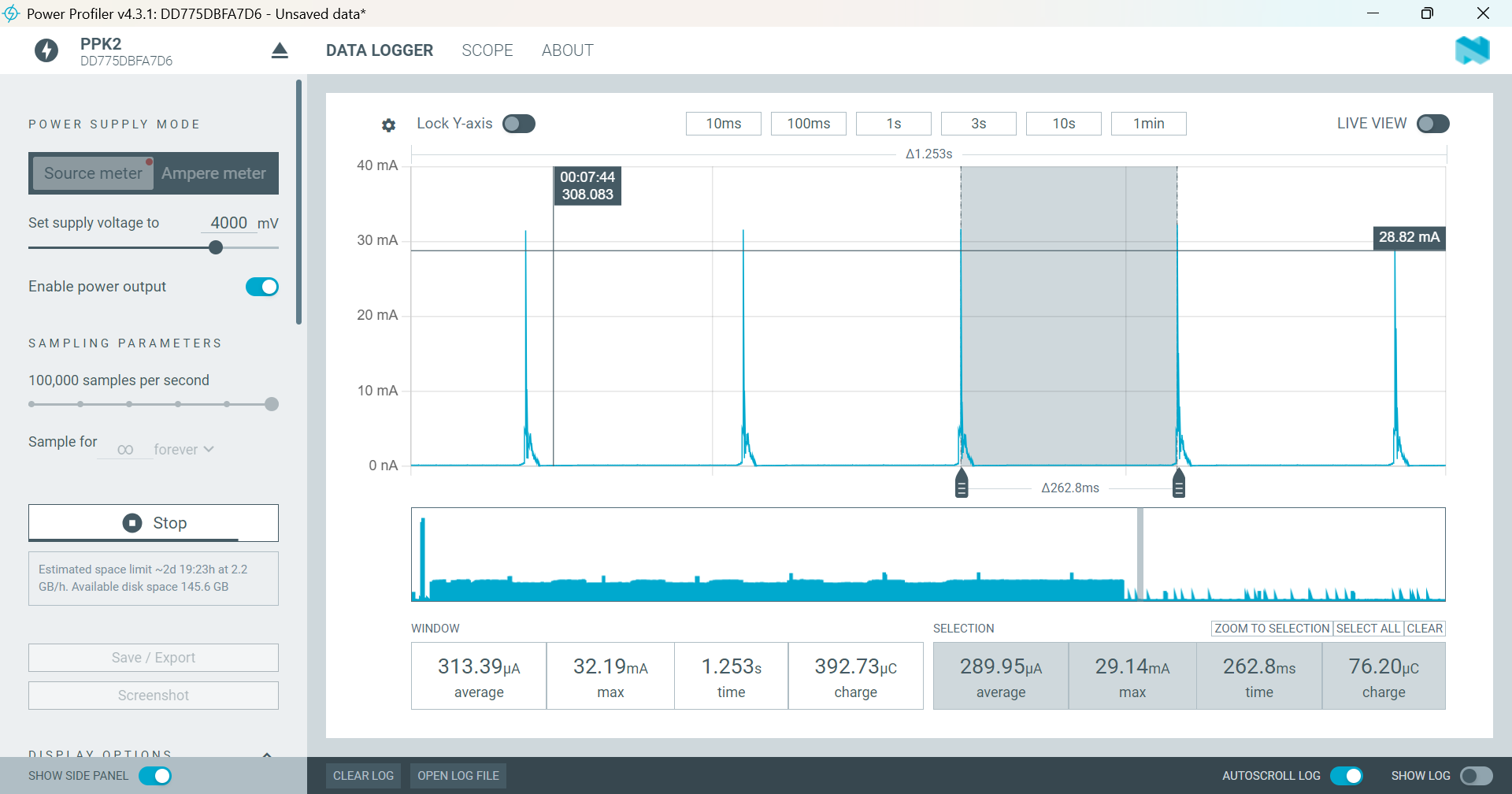Disable the power output switch
Image resolution: width=1512 pixels, height=794 pixels.
262,287
